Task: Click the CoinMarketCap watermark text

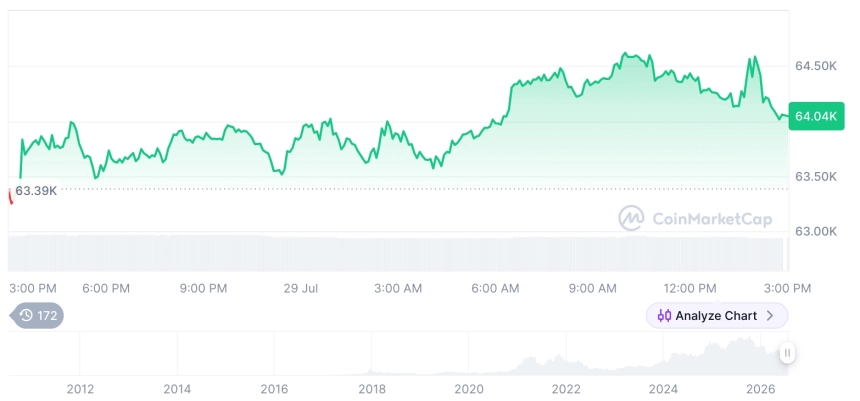Action: (x=712, y=219)
